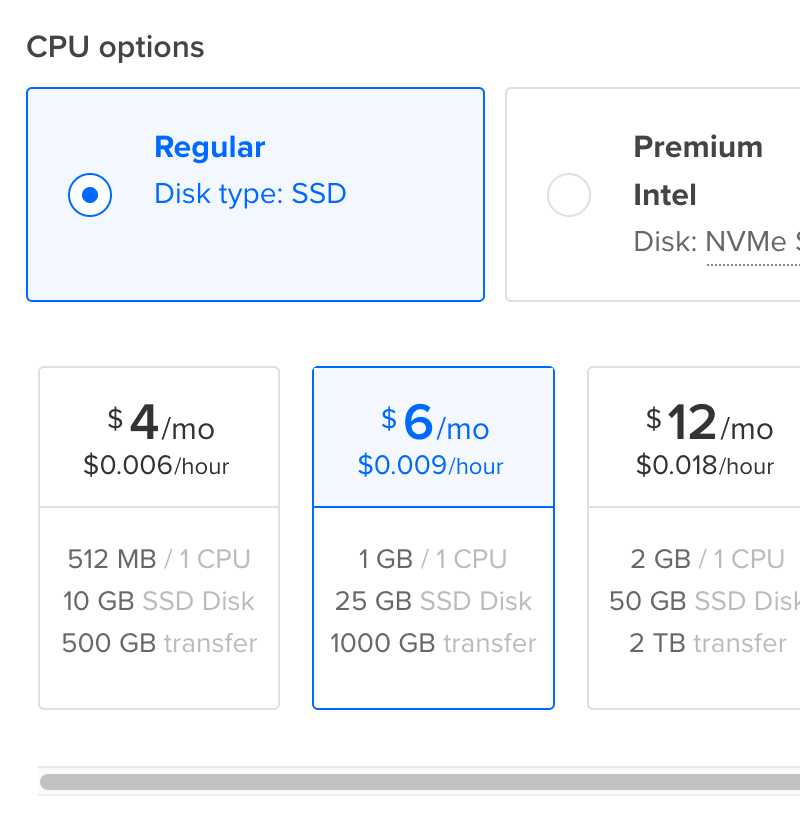800x820 pixels.
Task: Select the $12/mo plan
Action: tap(694, 538)
